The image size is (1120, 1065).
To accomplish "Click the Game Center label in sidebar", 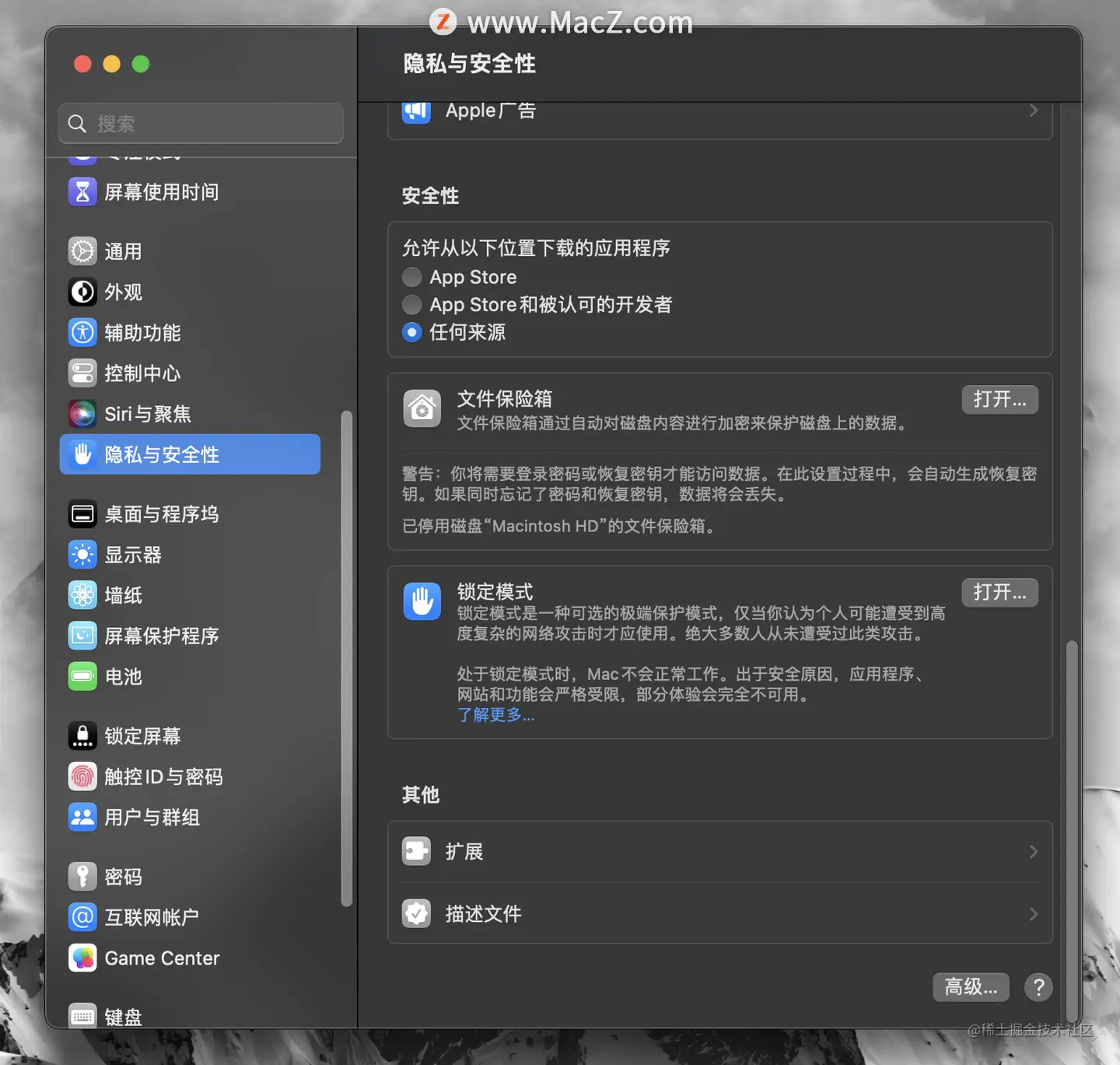I will (x=162, y=958).
